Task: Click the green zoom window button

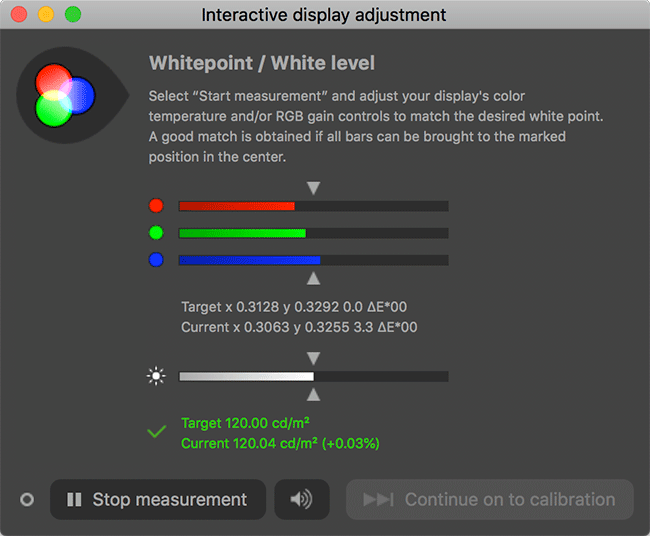Action: pyautogui.click(x=73, y=15)
